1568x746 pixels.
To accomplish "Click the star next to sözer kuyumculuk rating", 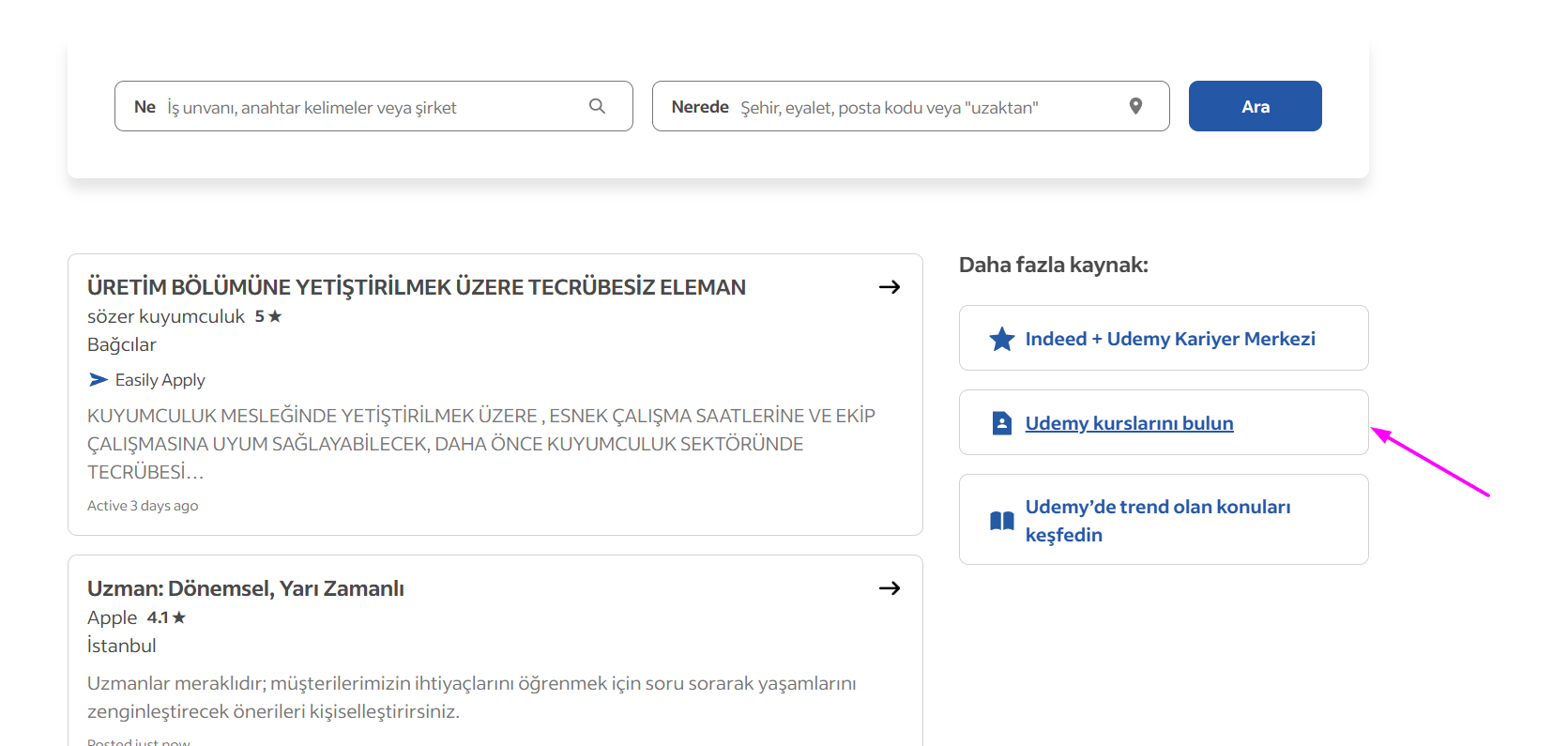I will point(275,316).
